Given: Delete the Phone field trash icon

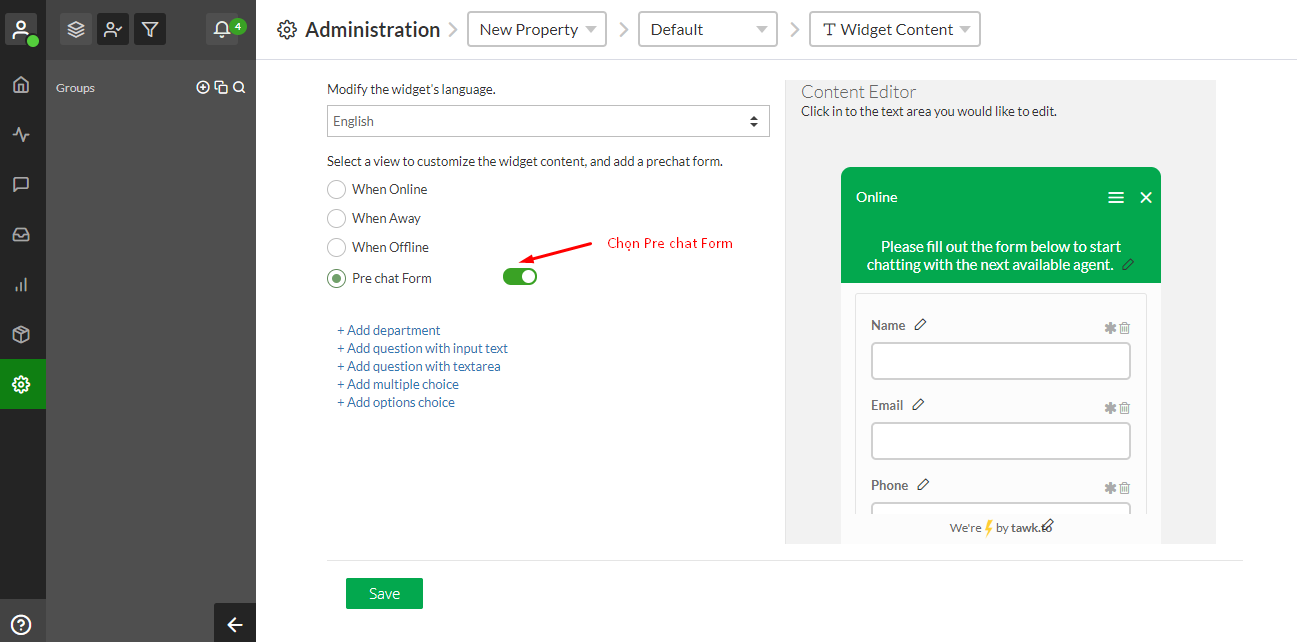Looking at the screenshot, I should pos(1124,488).
